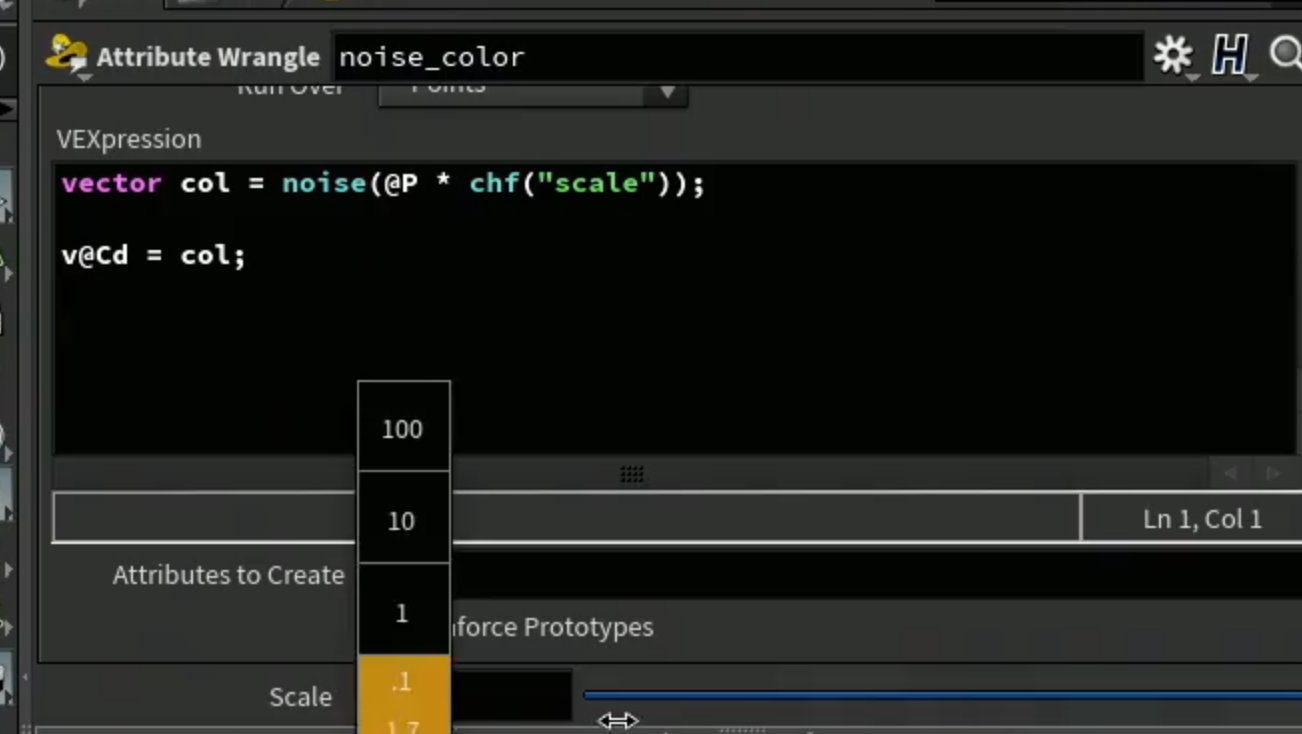This screenshot has height=734, width=1302.
Task: Choose the 1 step in value ladder
Action: 403,611
